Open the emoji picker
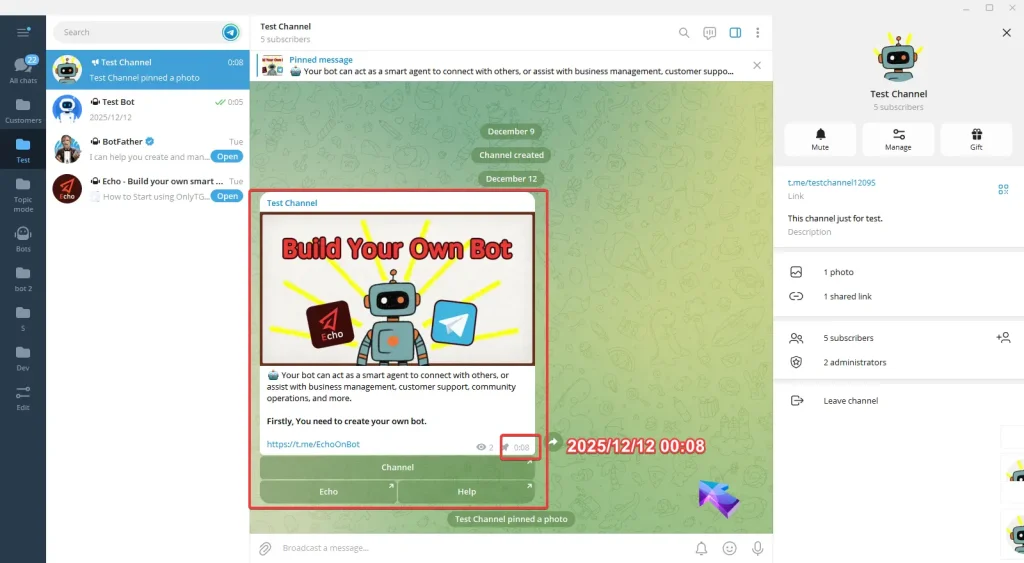Image resolution: width=1024 pixels, height=563 pixels. click(x=730, y=548)
